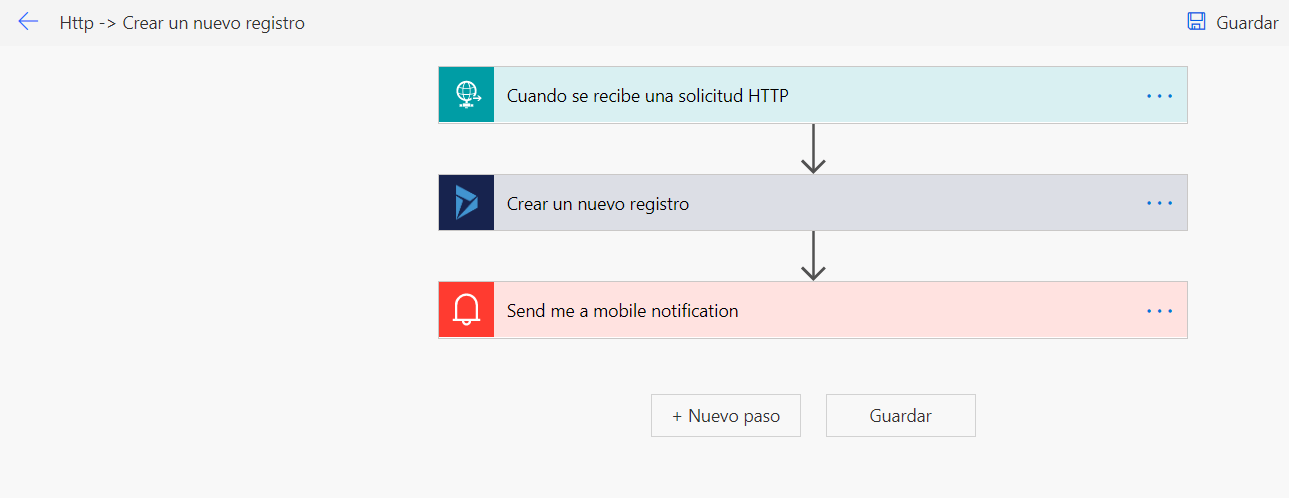Open the HTTP trigger step's ellipsis menu
1289x498 pixels.
1159,96
